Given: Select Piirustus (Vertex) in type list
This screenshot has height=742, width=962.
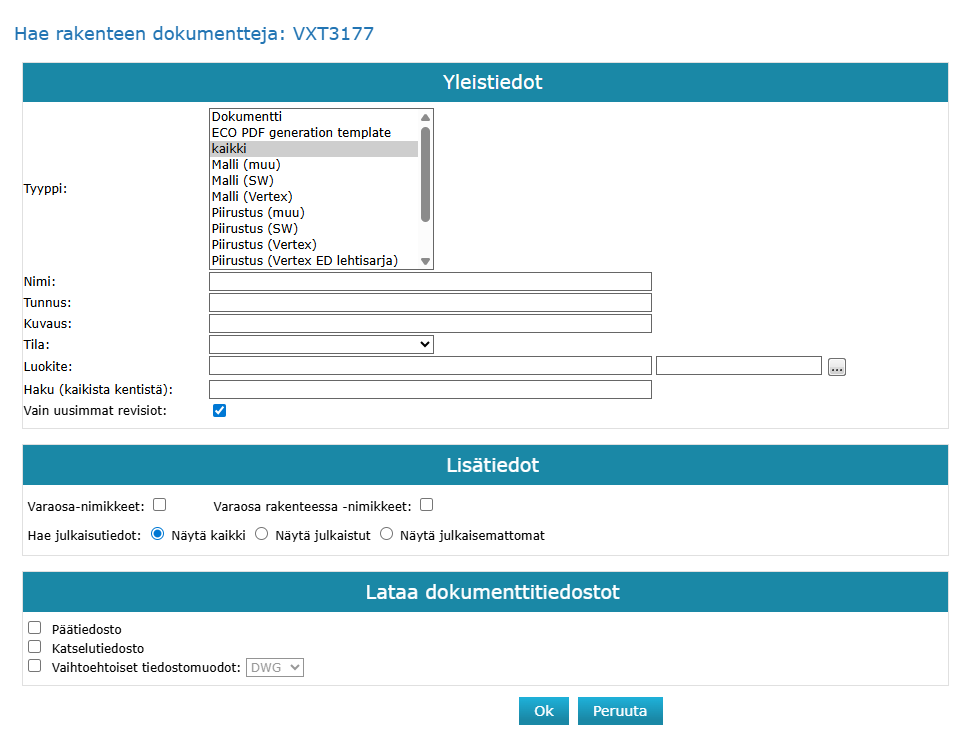Looking at the screenshot, I should [264, 245].
